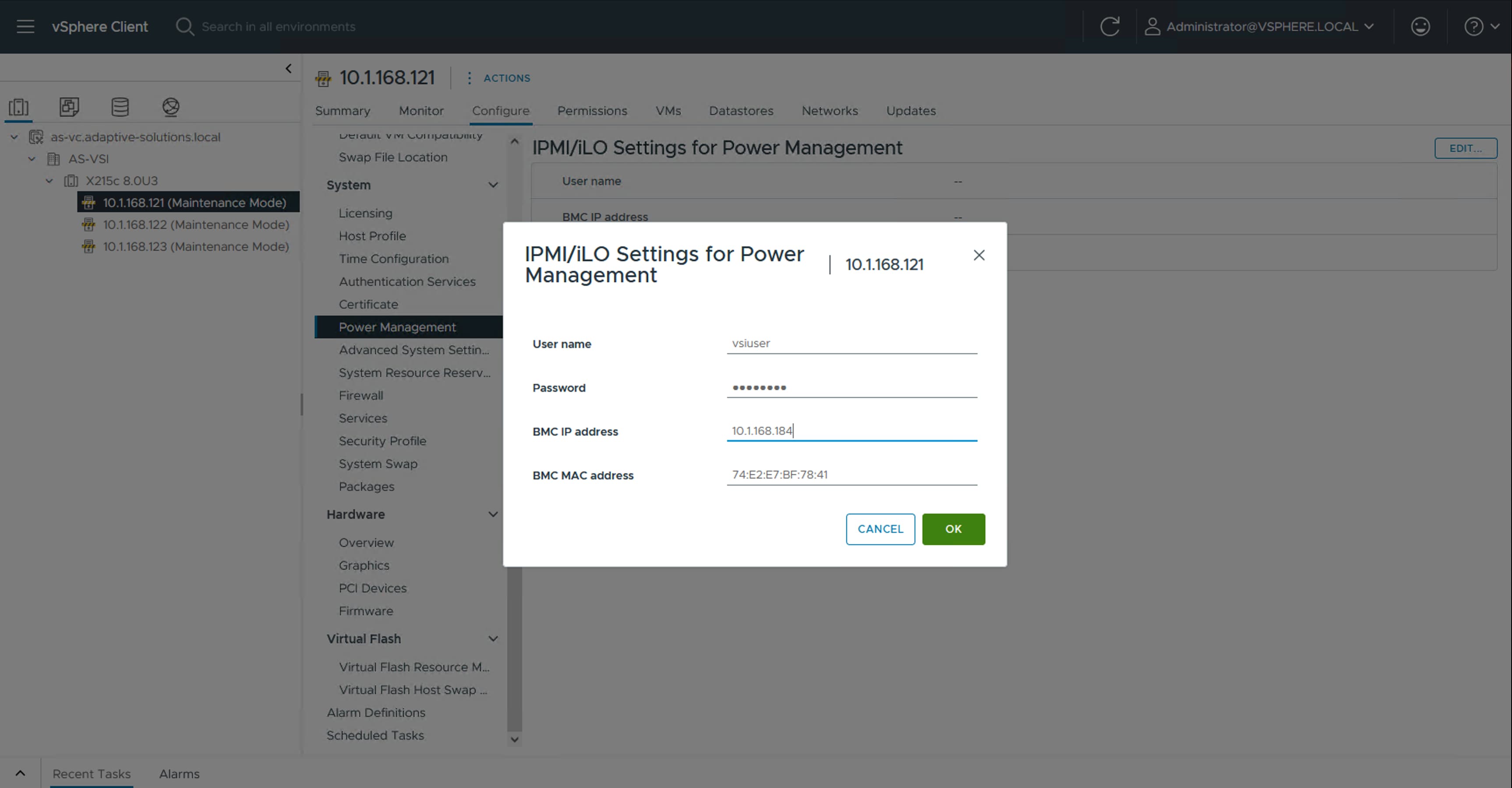Open the Networking inventory view icon

[x=171, y=107]
